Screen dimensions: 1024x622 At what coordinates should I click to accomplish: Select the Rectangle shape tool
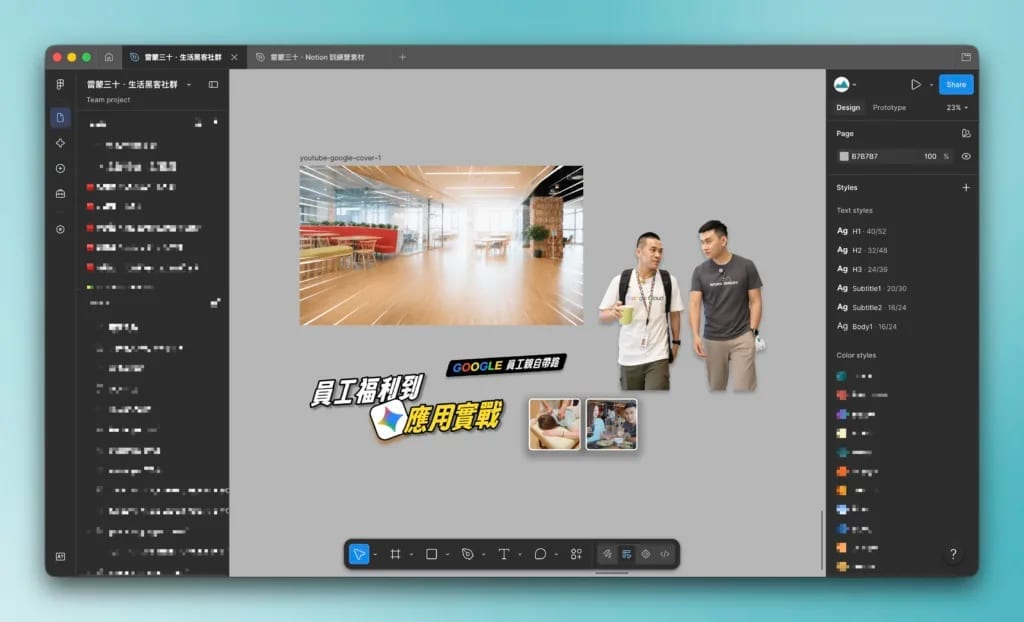pos(432,554)
